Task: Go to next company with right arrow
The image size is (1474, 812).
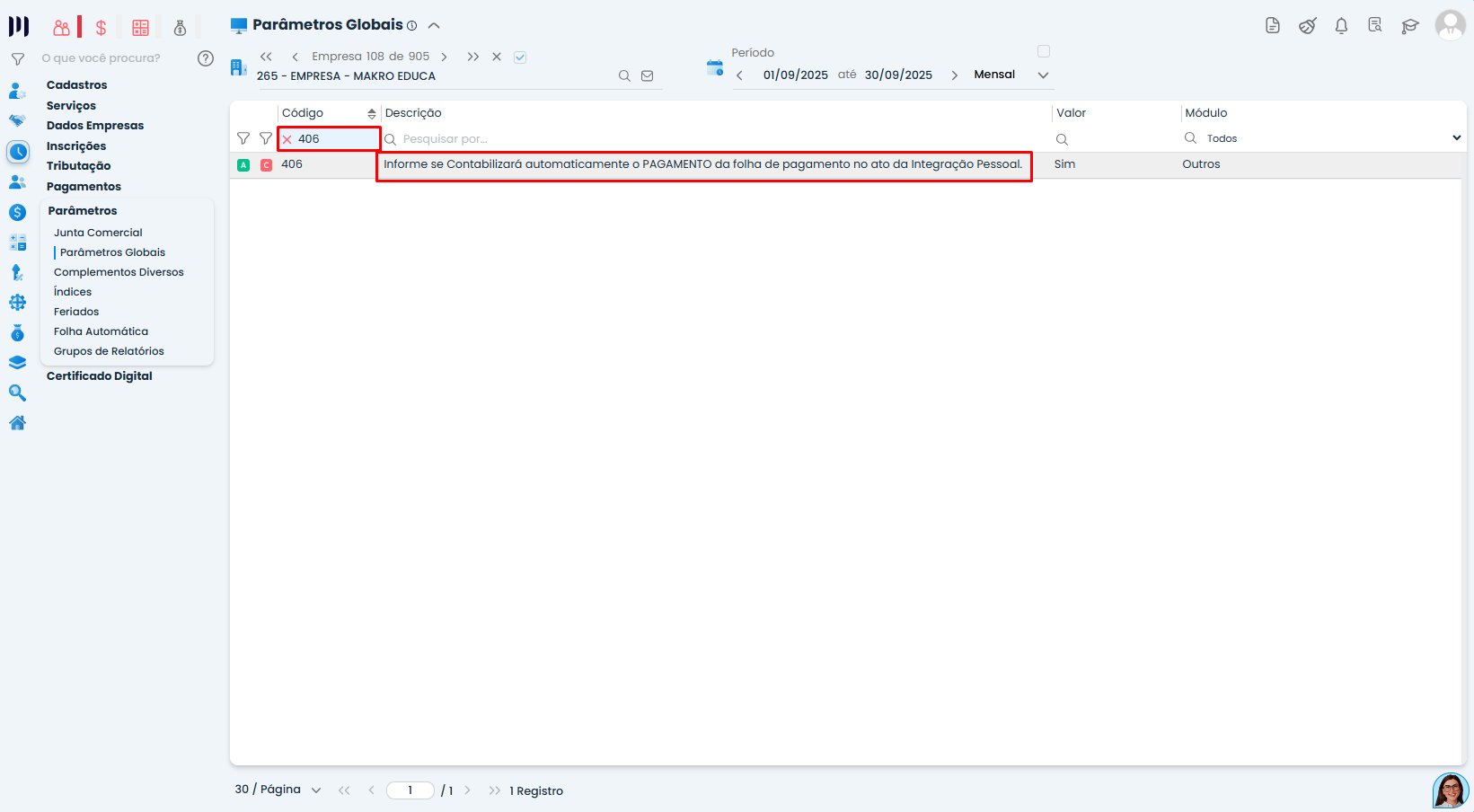Action: pyautogui.click(x=444, y=57)
